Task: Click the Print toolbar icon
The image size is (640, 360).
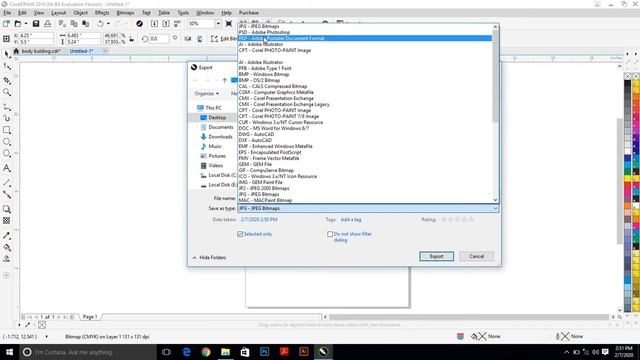Action: [x=48, y=24]
